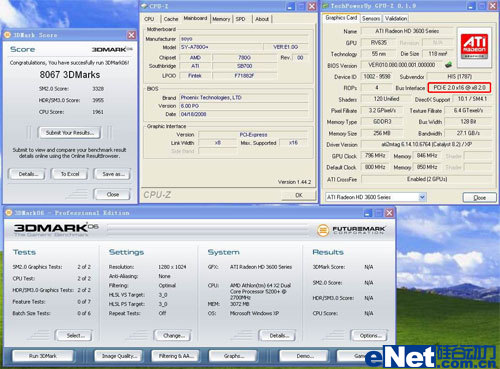This screenshot has width=500, height=369.
Task: Click the GPU-Z title bar icon
Action: 325,6
